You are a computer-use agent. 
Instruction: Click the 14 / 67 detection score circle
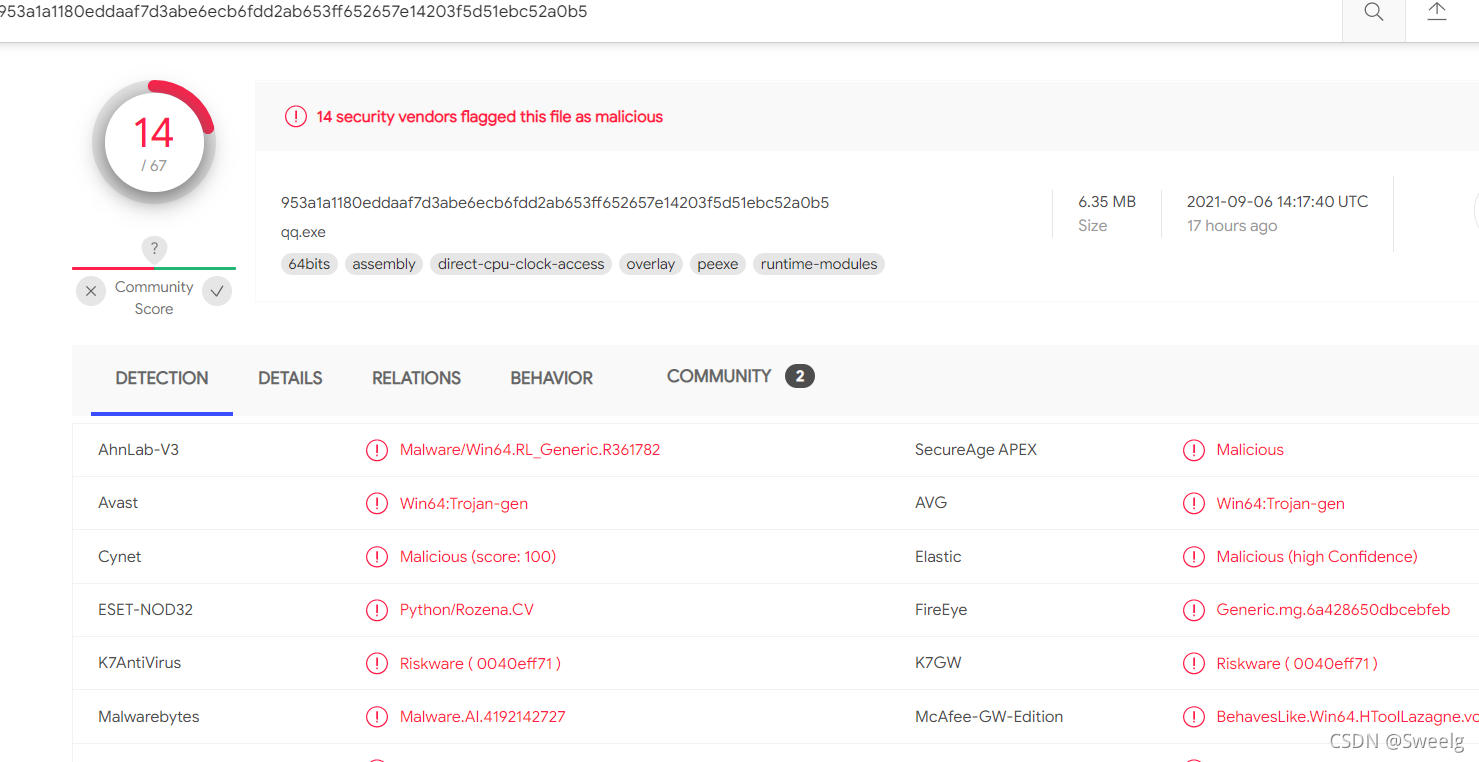click(154, 142)
